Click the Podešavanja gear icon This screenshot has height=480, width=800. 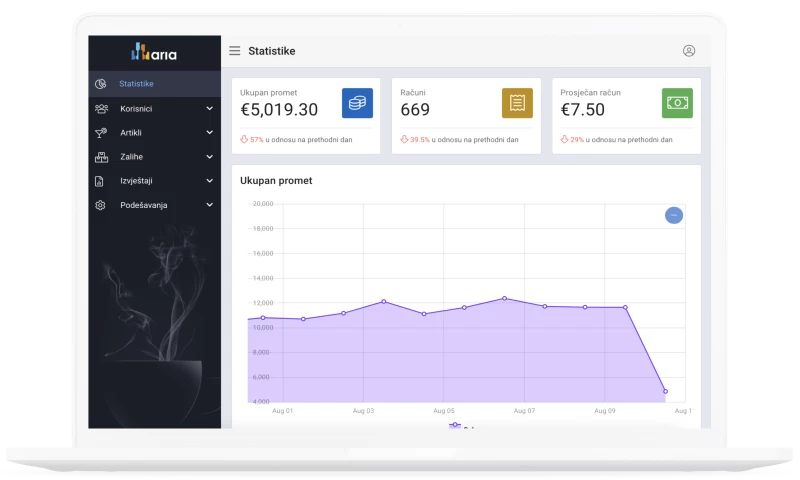(x=100, y=205)
